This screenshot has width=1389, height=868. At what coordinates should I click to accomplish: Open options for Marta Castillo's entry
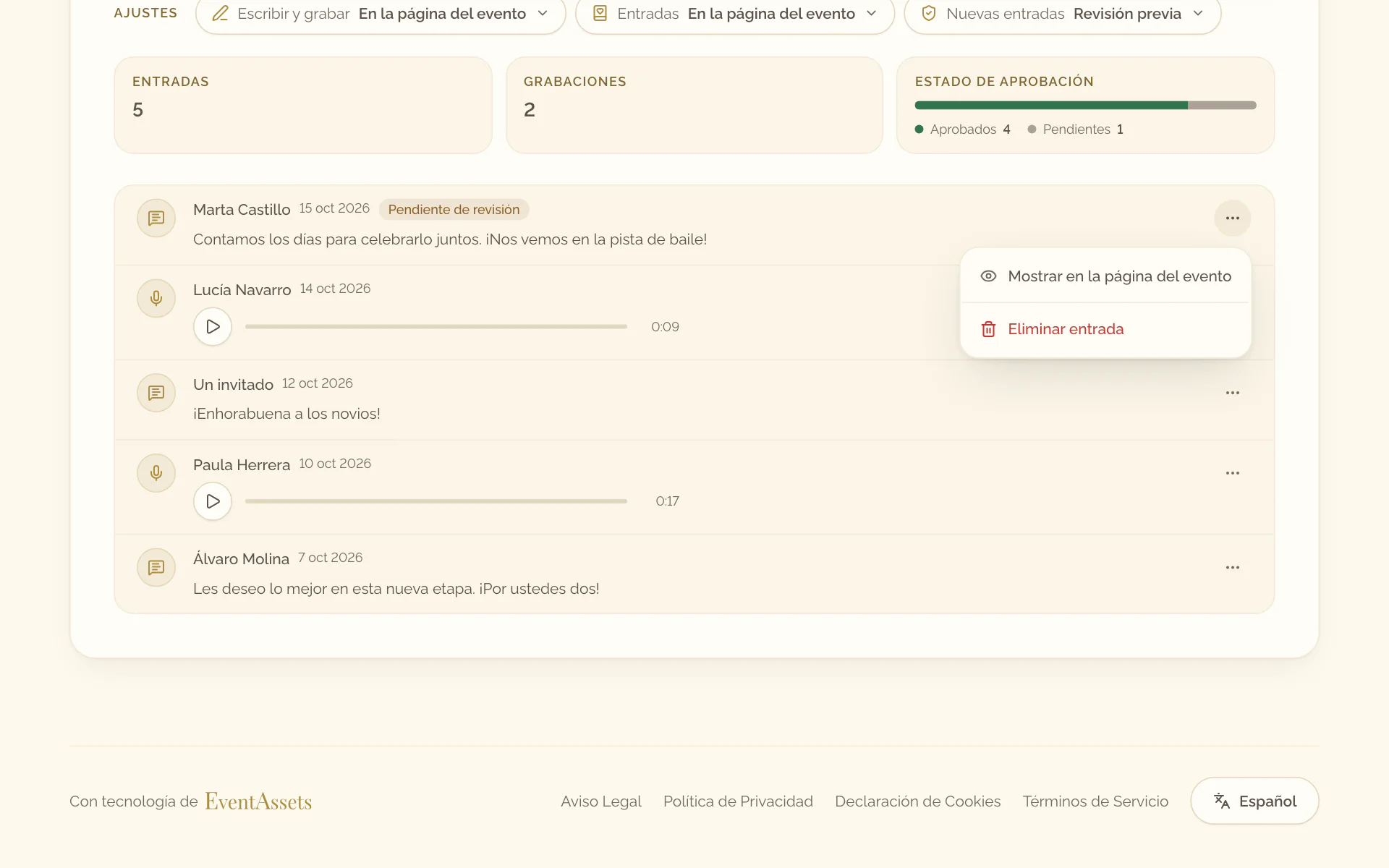[x=1232, y=218]
